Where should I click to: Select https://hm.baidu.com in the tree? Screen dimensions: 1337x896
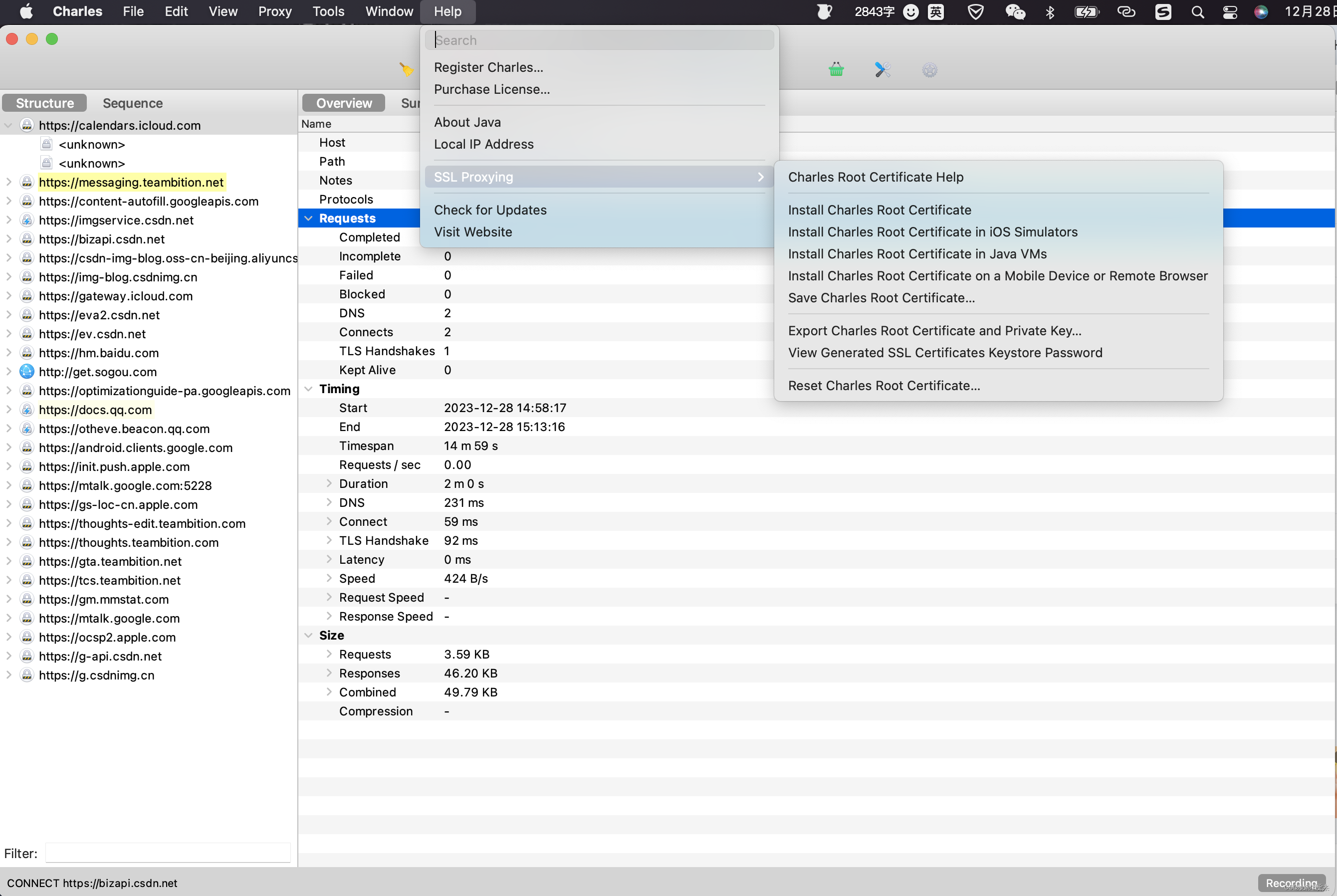99,353
